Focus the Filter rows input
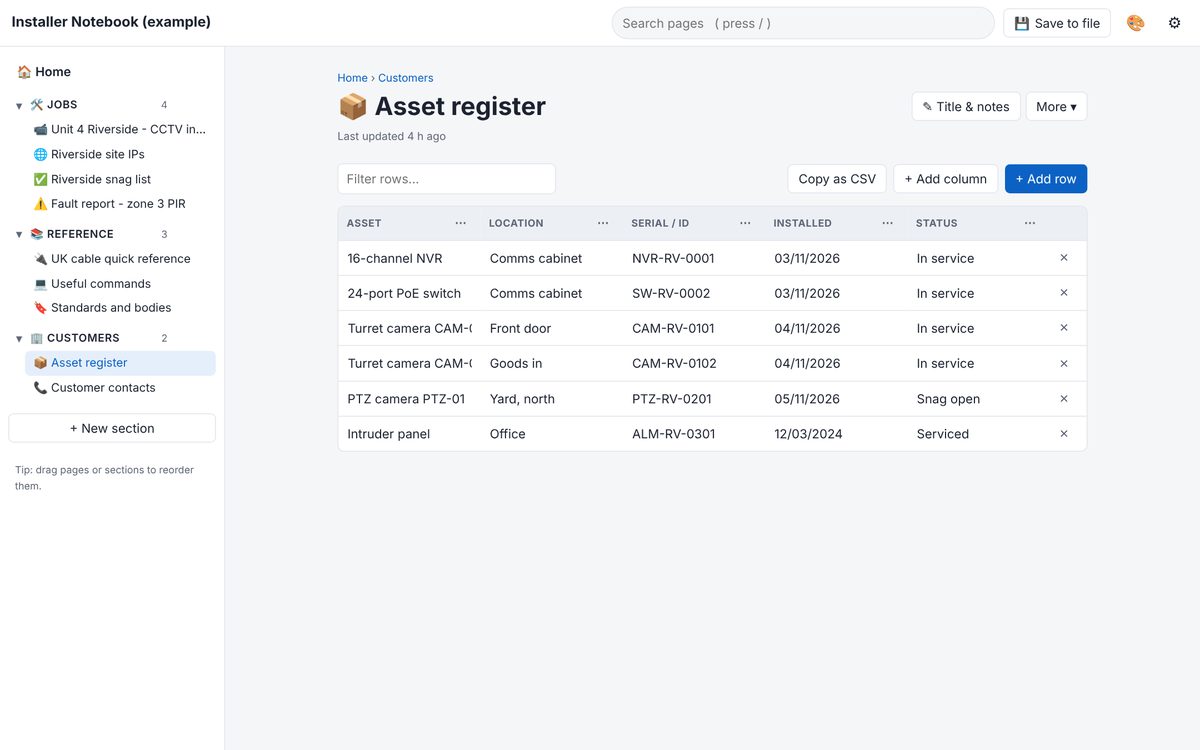Viewport: 1200px width, 750px height. click(446, 179)
